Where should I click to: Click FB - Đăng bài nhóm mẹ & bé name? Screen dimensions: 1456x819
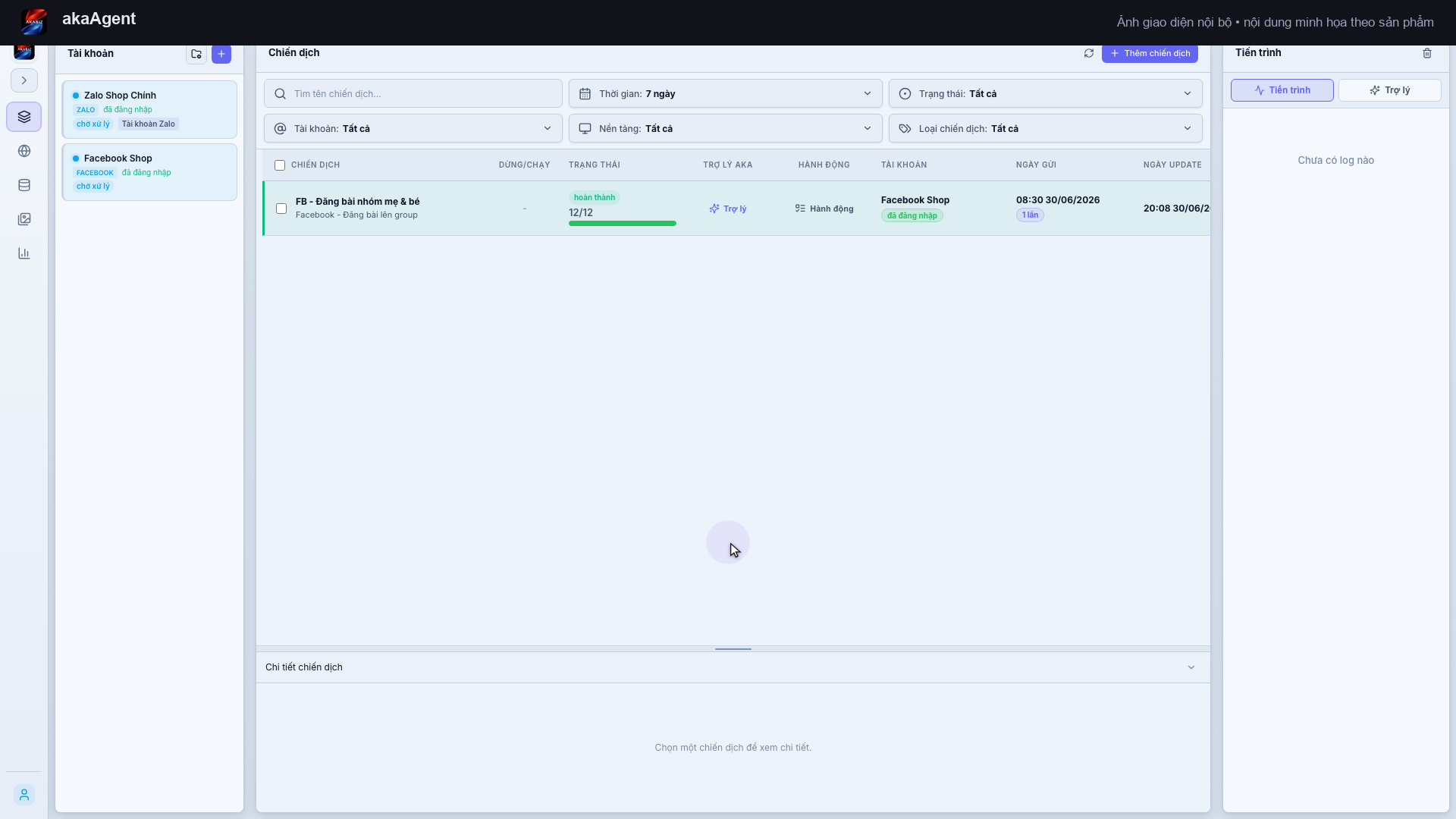(x=357, y=202)
